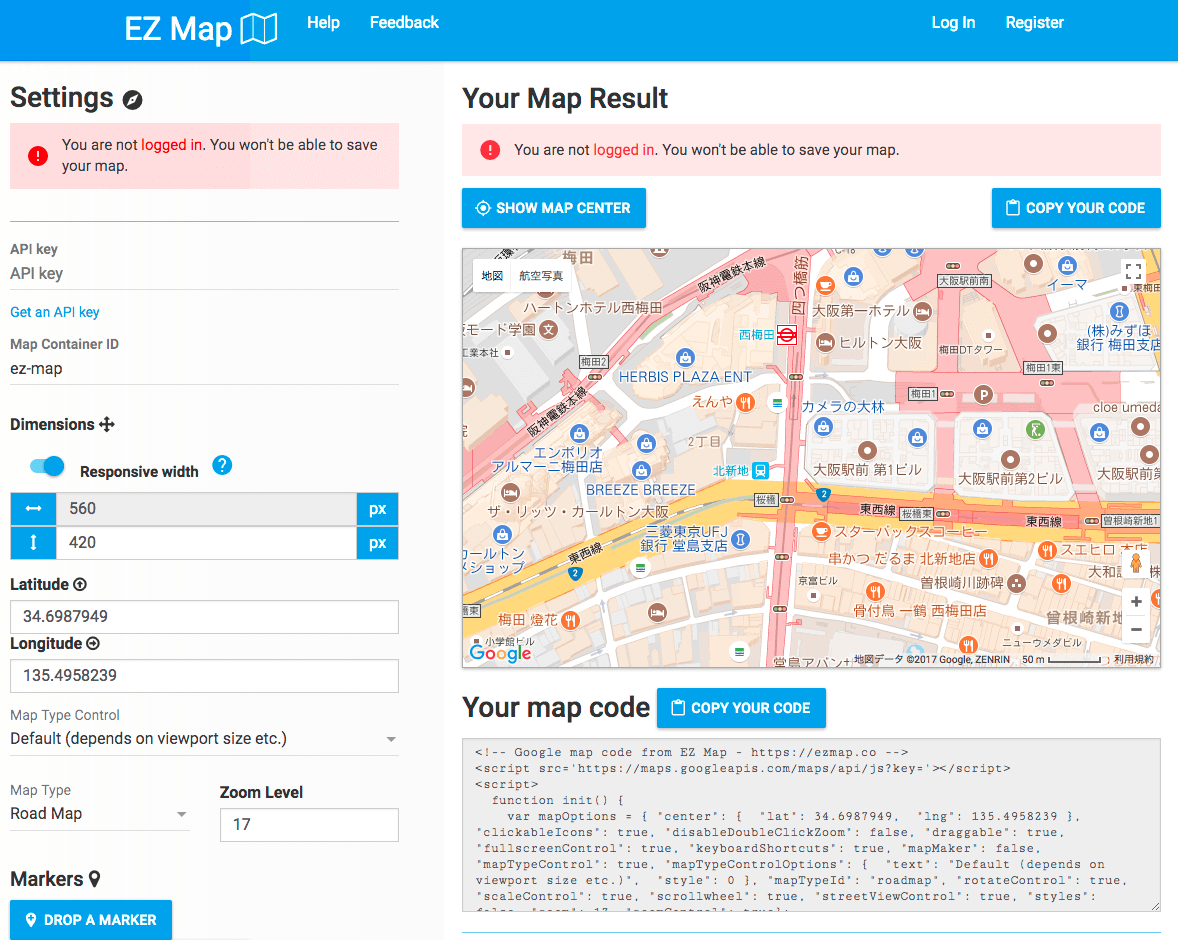Click the 大阪第一ホテル hotel marker icon
Viewport: 1178px width, 940px height.
pos(923,310)
